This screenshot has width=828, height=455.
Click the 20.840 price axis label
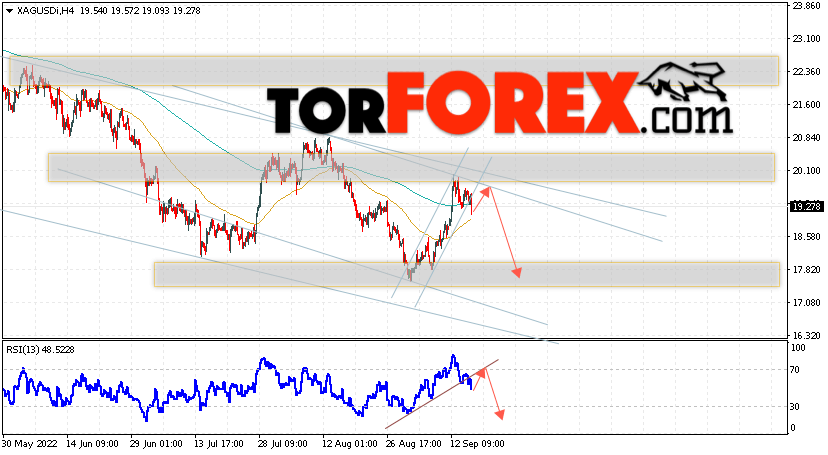pos(806,137)
